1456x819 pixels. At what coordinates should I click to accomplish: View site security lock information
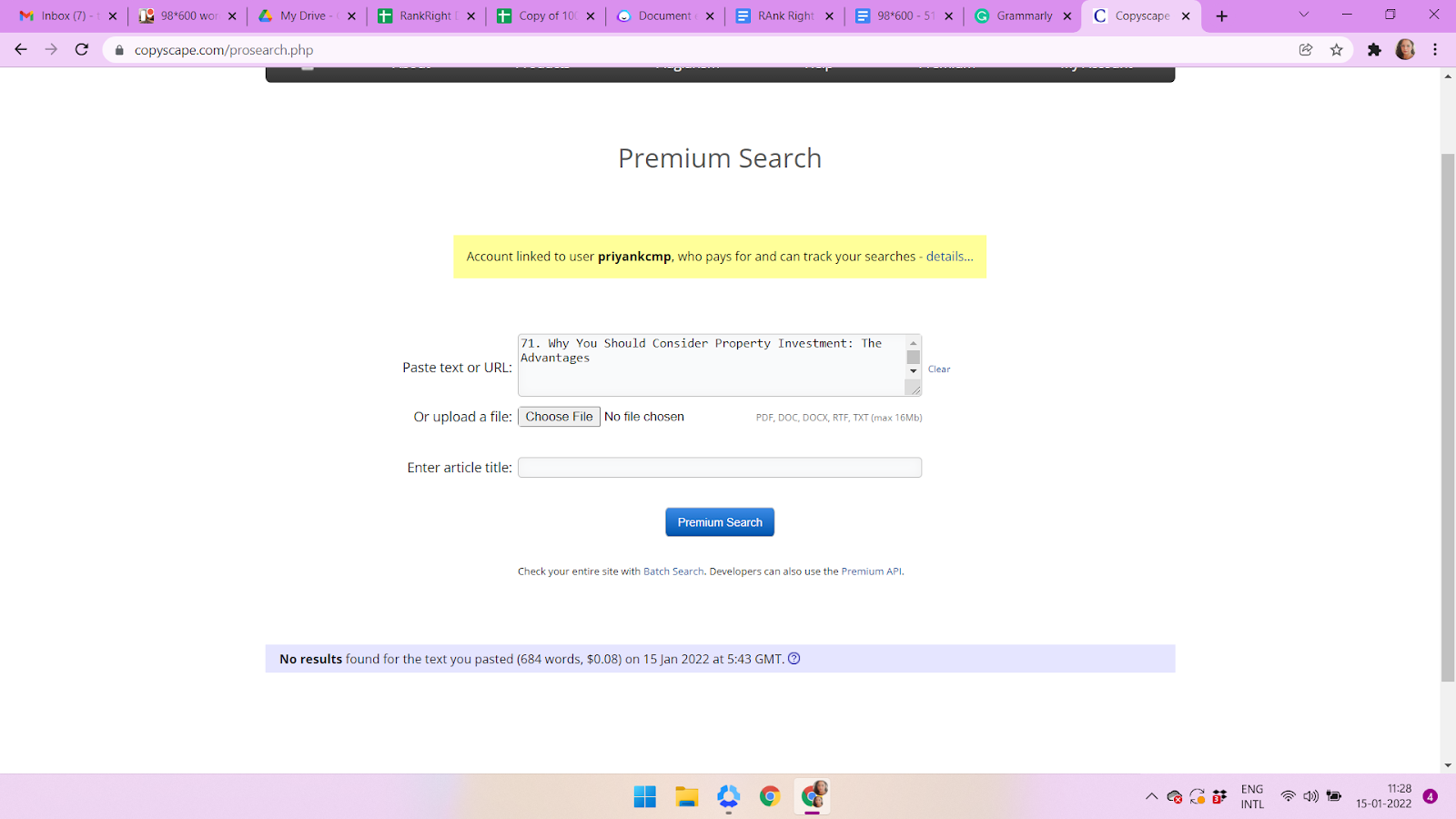click(x=119, y=50)
